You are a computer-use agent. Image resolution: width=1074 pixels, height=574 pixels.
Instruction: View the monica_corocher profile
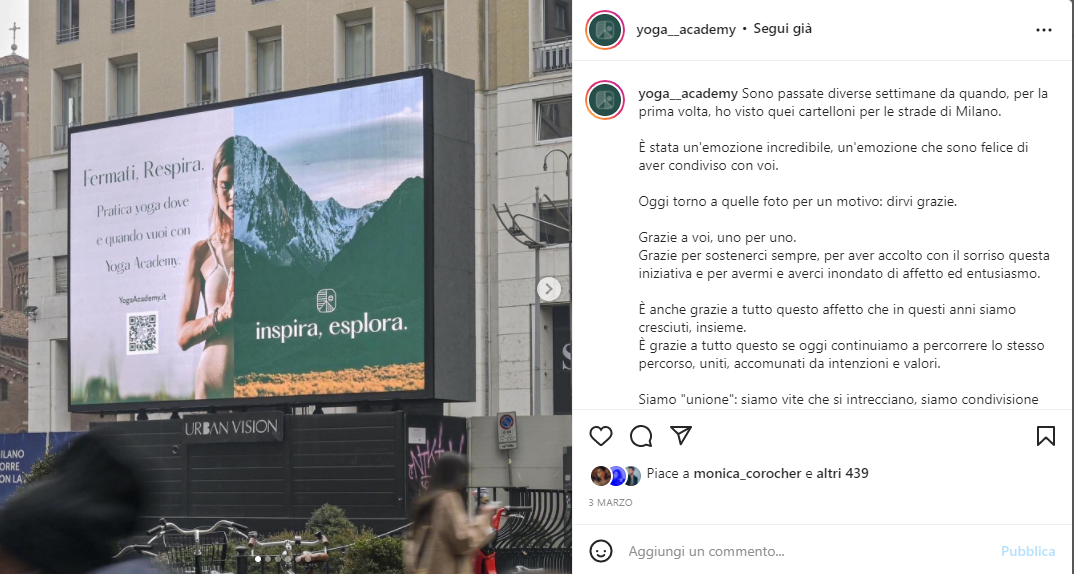pyautogui.click(x=747, y=473)
